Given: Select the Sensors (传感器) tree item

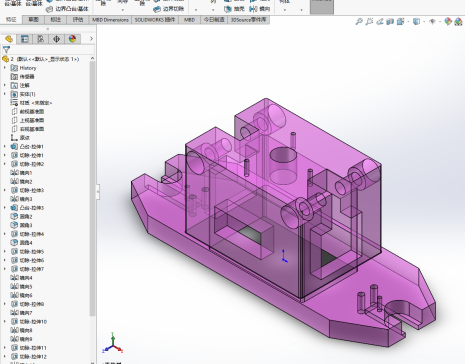Looking at the screenshot, I should pos(23,77).
